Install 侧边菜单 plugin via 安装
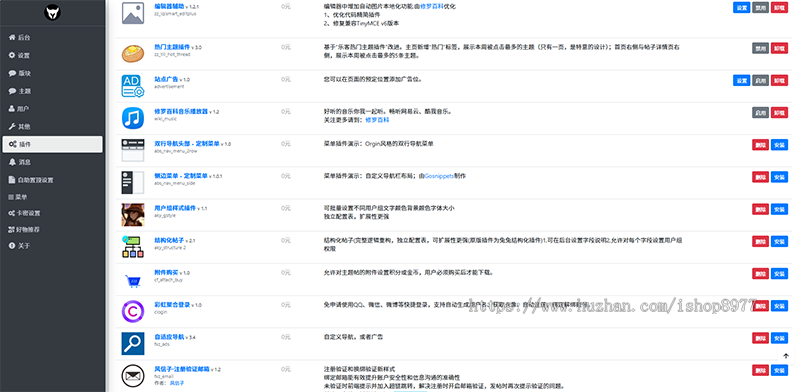 point(779,177)
